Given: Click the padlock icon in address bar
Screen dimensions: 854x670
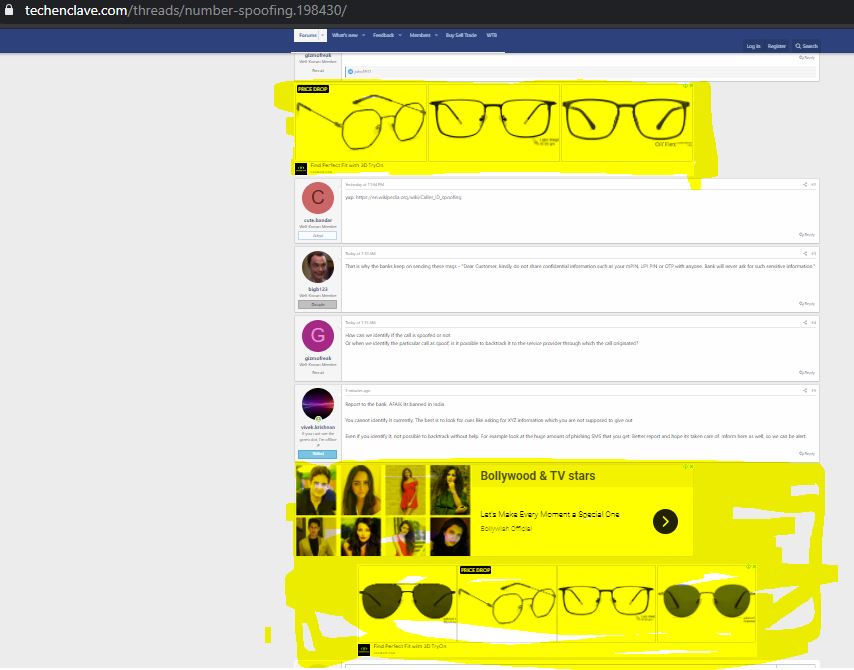Looking at the screenshot, I should [9, 10].
